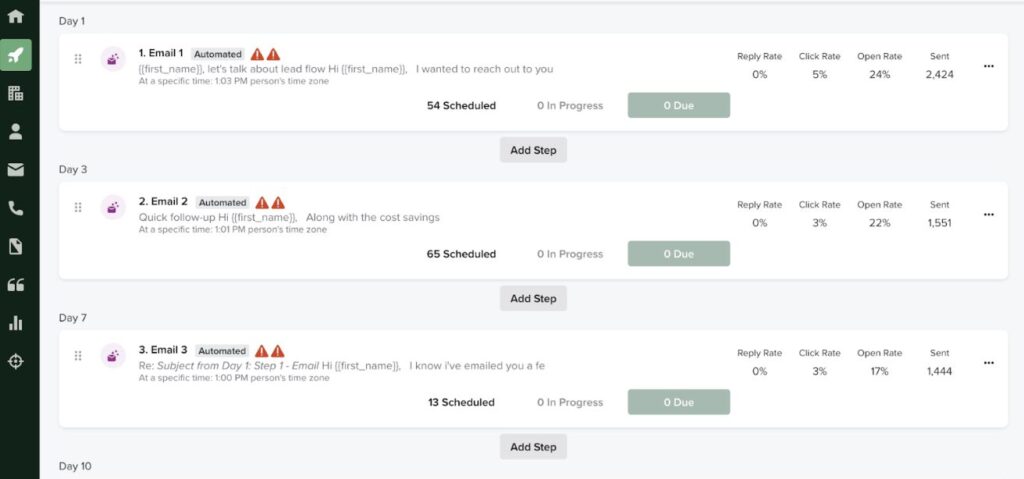Open the accounts building icon
This screenshot has width=1024, height=479.
(16, 93)
